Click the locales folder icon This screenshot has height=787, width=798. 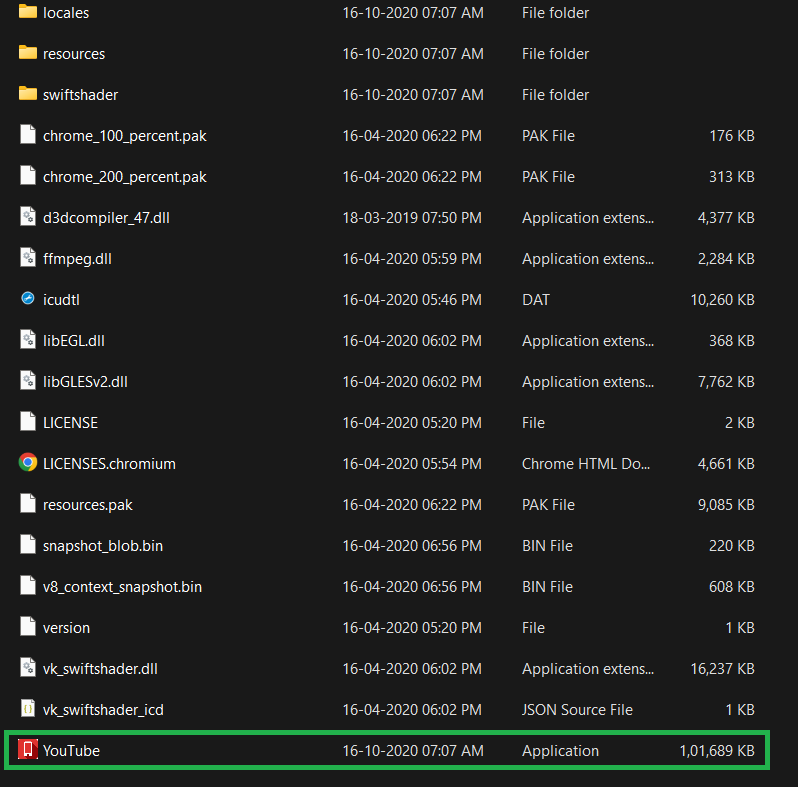pos(27,11)
